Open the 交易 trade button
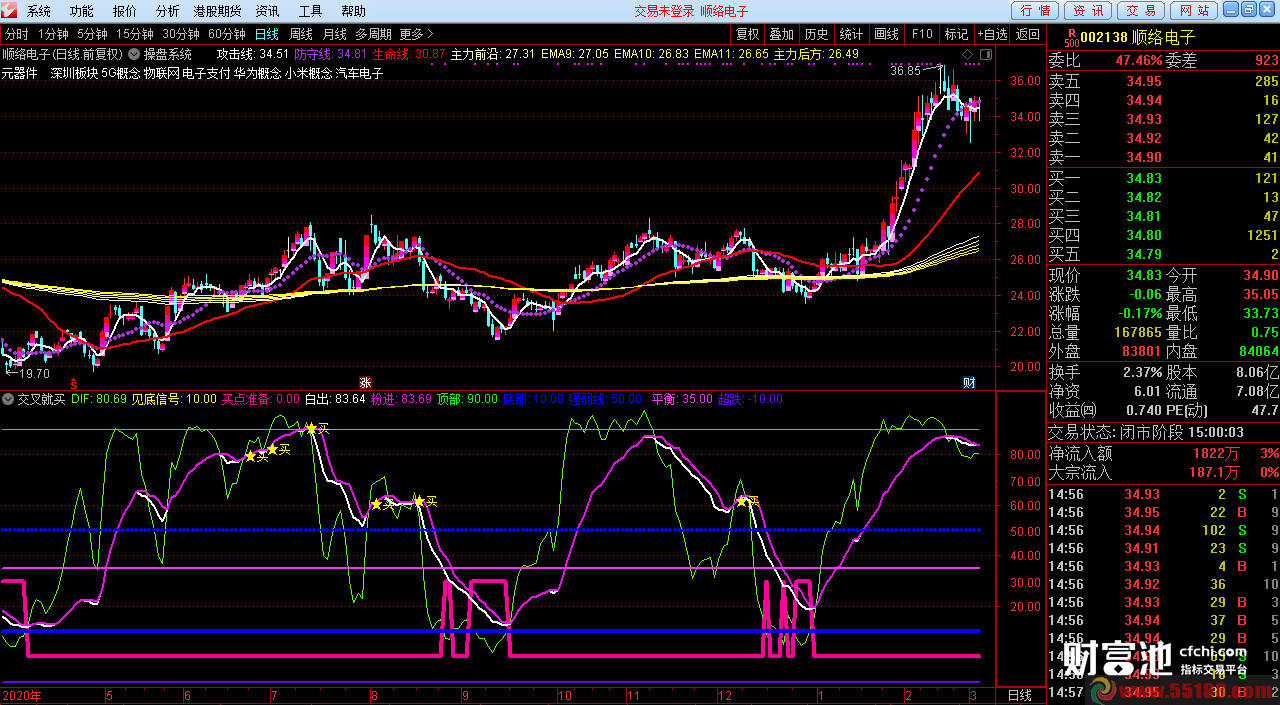The width and height of the screenshot is (1280, 705). [x=1141, y=10]
